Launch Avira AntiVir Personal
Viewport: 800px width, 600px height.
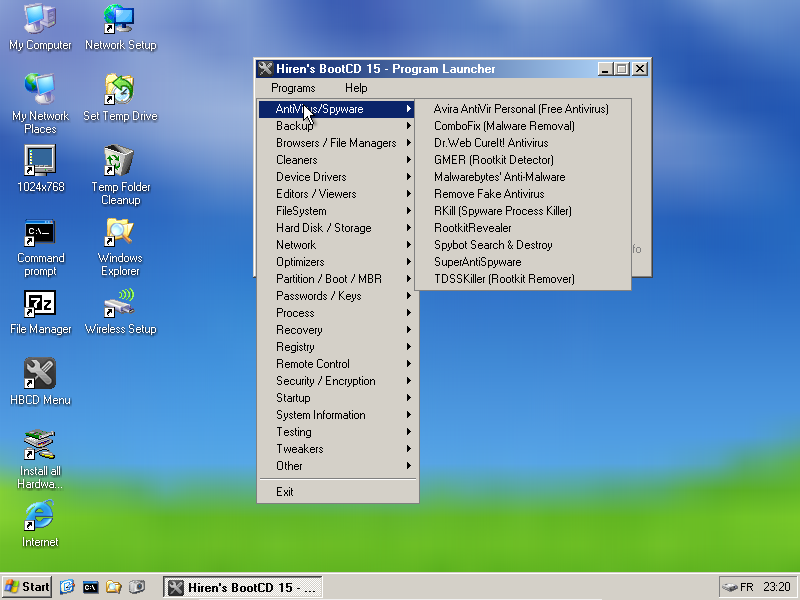point(523,109)
